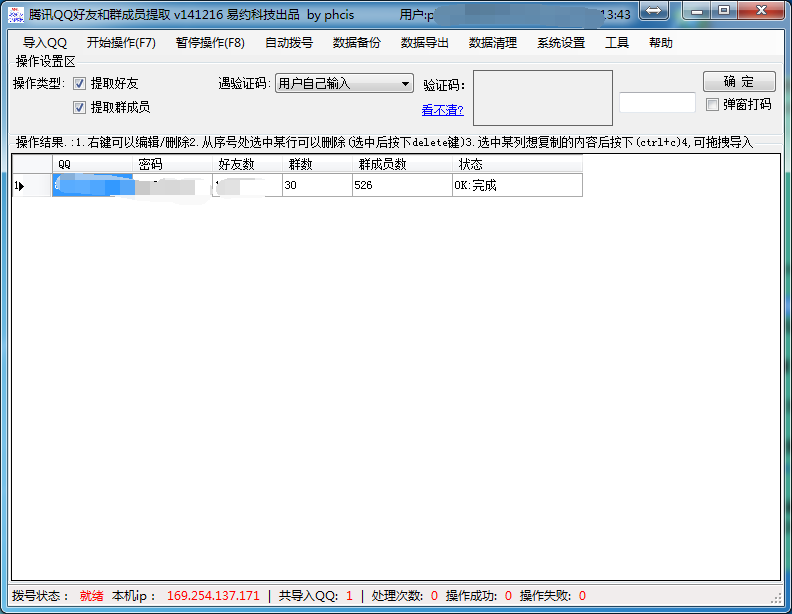Viewport: 792px width, 614px height.
Task: Select row 1 by its row-number cell
Action: coord(32,185)
